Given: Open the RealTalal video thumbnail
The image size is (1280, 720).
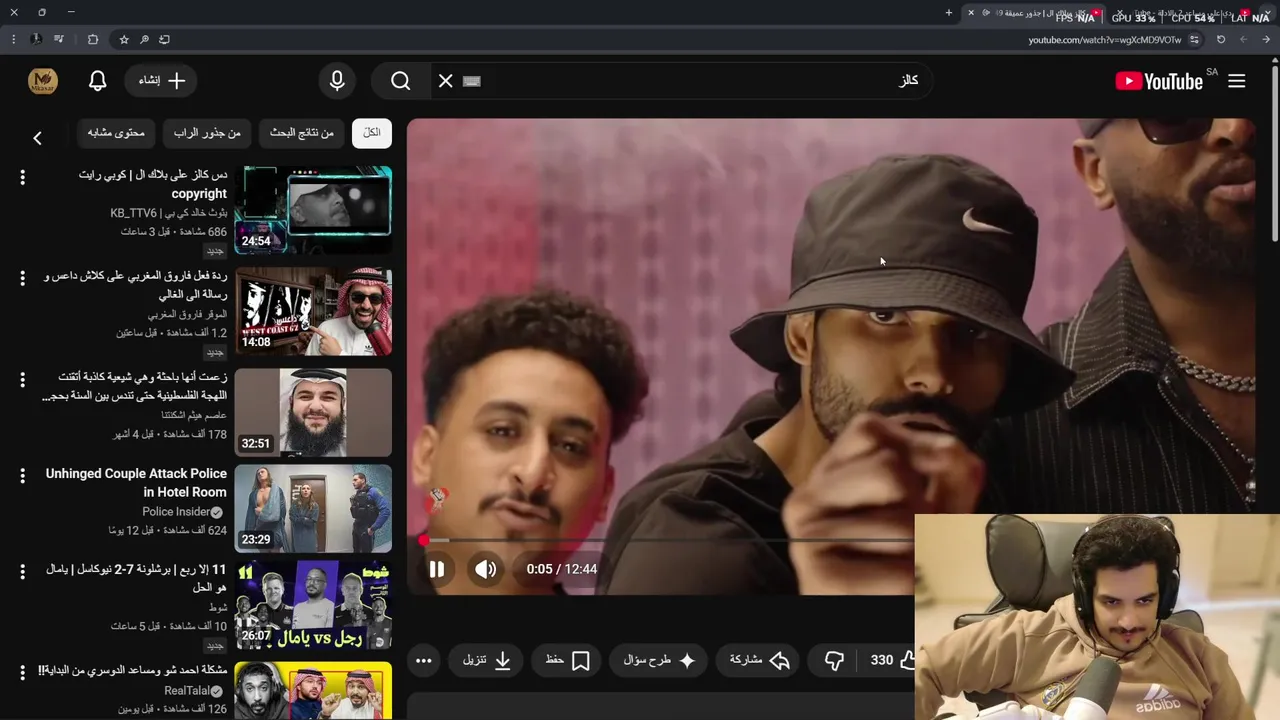Looking at the screenshot, I should point(313,691).
